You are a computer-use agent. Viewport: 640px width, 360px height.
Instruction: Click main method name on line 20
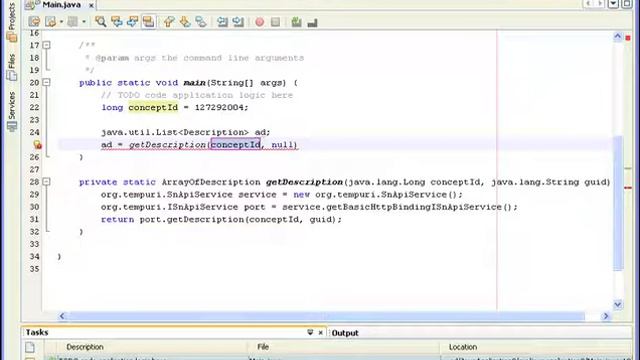point(194,83)
